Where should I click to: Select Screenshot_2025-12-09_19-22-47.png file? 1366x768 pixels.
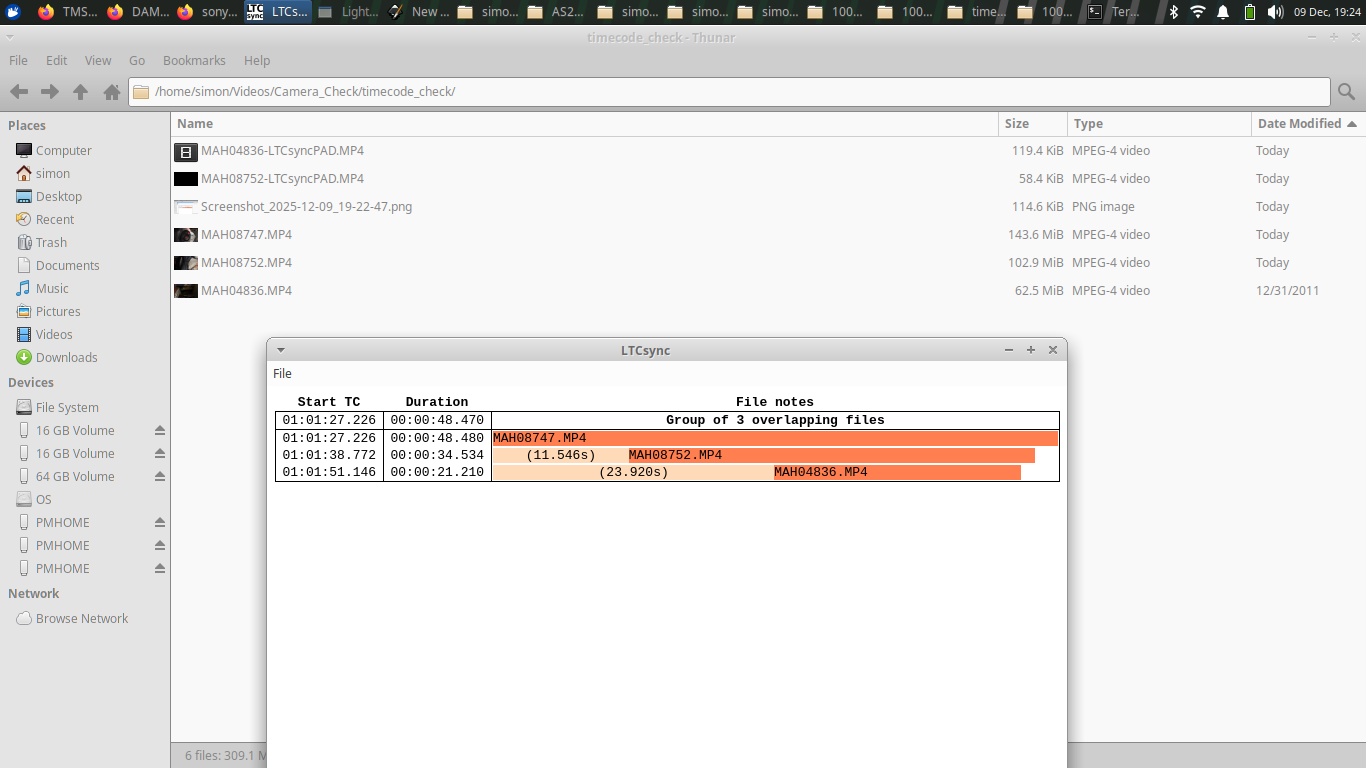click(x=306, y=207)
